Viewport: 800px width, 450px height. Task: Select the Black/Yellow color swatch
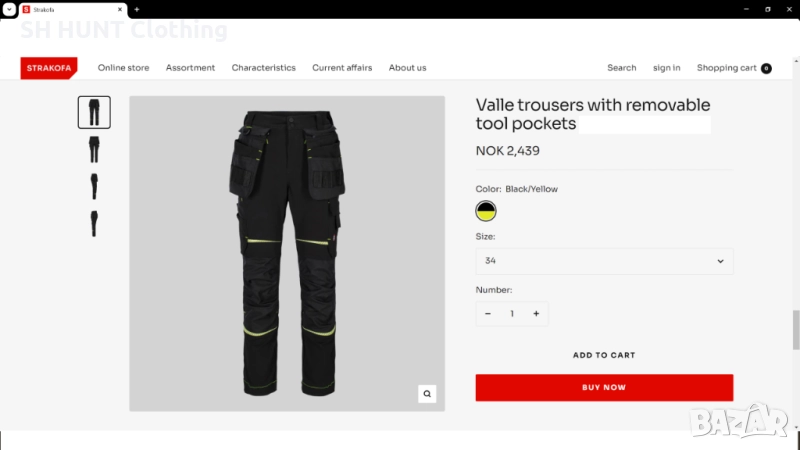(486, 211)
